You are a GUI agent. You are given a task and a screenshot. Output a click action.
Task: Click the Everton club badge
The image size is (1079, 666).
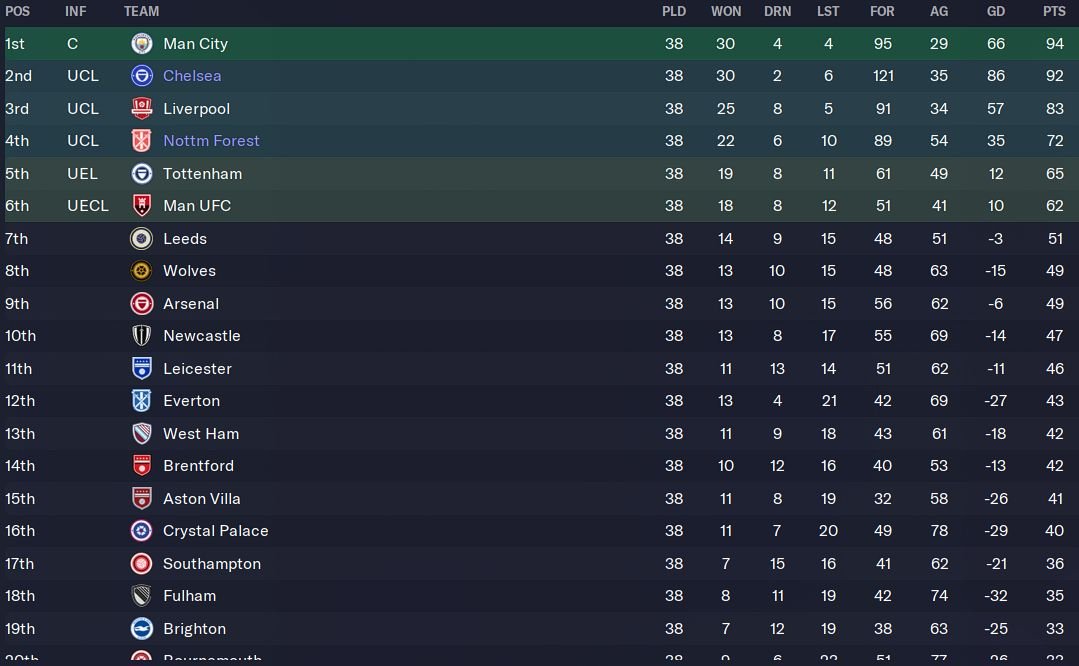(141, 401)
